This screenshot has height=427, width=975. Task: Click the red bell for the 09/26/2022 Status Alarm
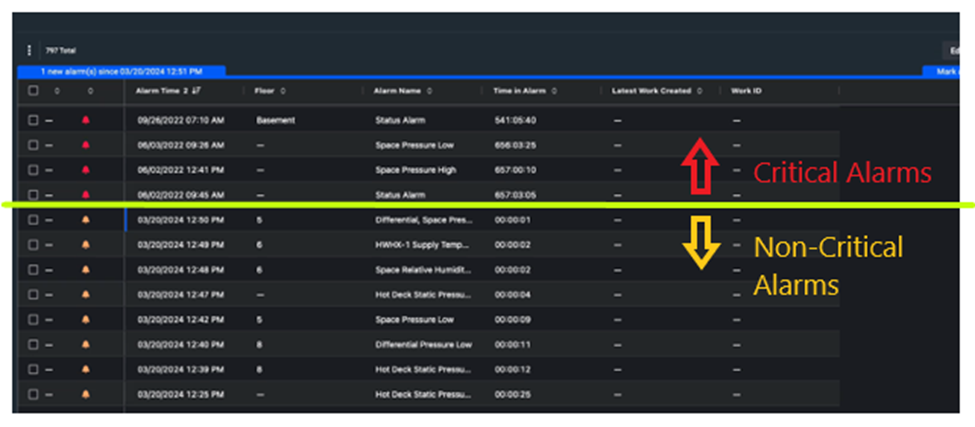[x=86, y=121]
